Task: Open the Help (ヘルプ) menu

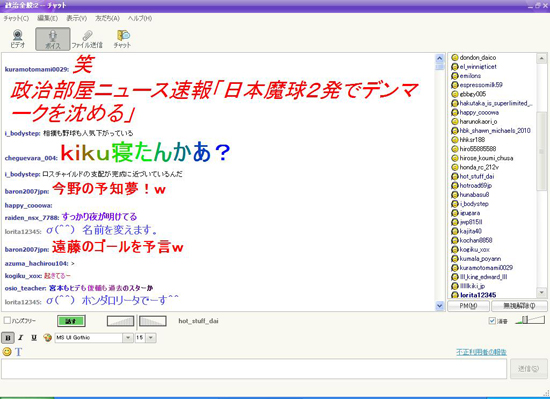Action: click(140, 18)
